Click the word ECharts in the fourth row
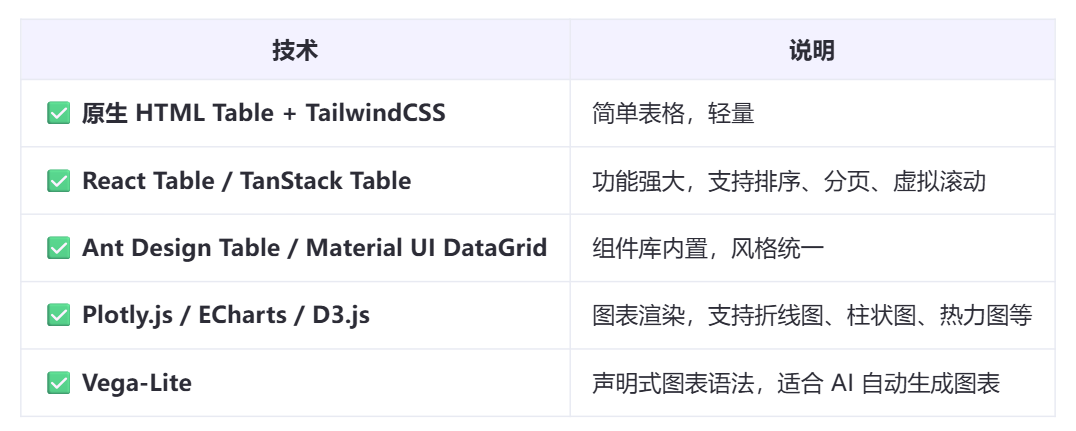Screen dimensions: 1076x431 point(242,315)
